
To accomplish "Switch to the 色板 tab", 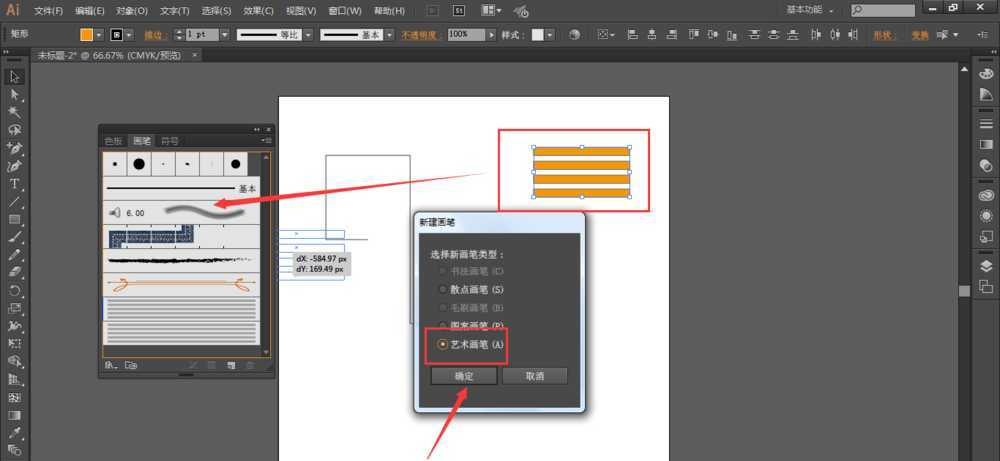I will (114, 141).
